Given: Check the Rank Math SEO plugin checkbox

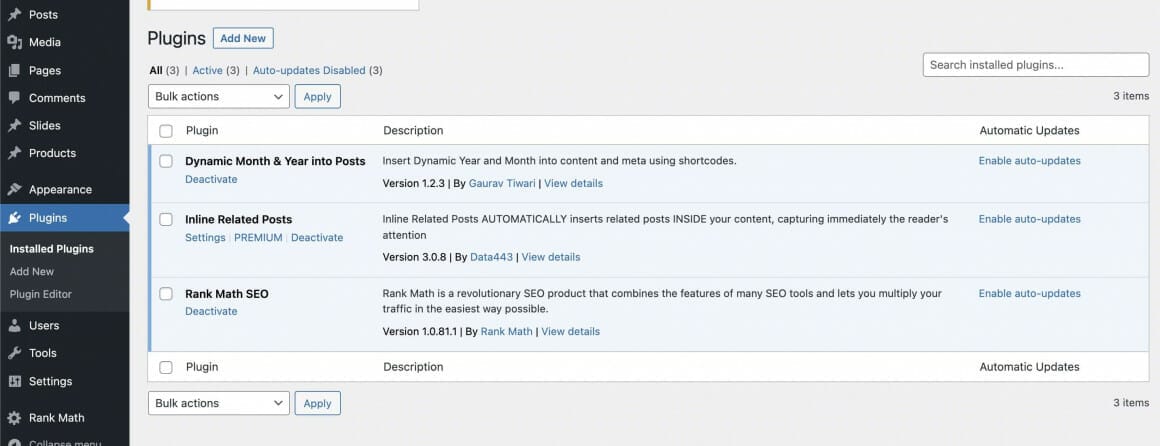Looking at the screenshot, I should click(x=166, y=294).
